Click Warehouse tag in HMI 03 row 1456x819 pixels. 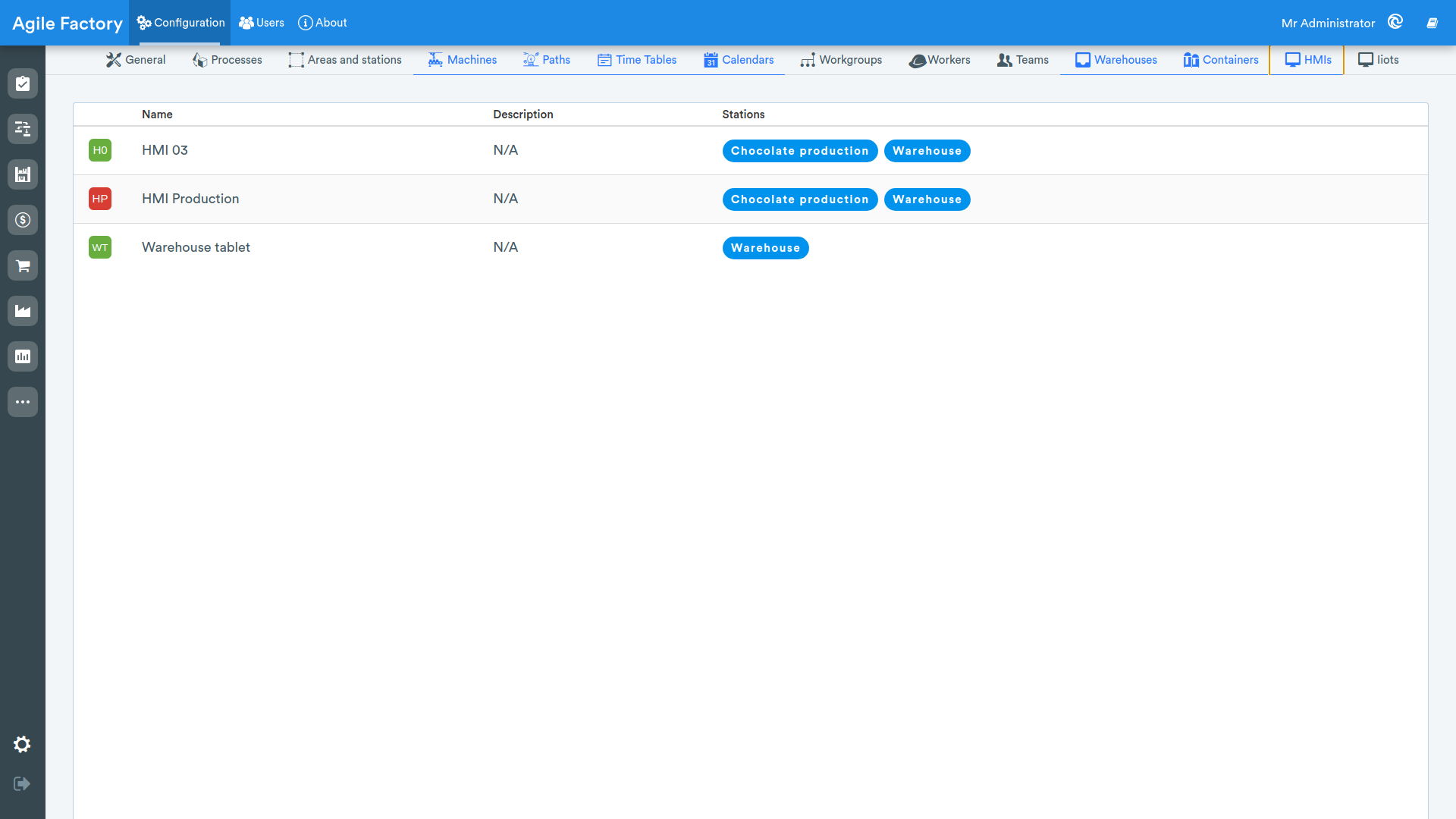[927, 151]
